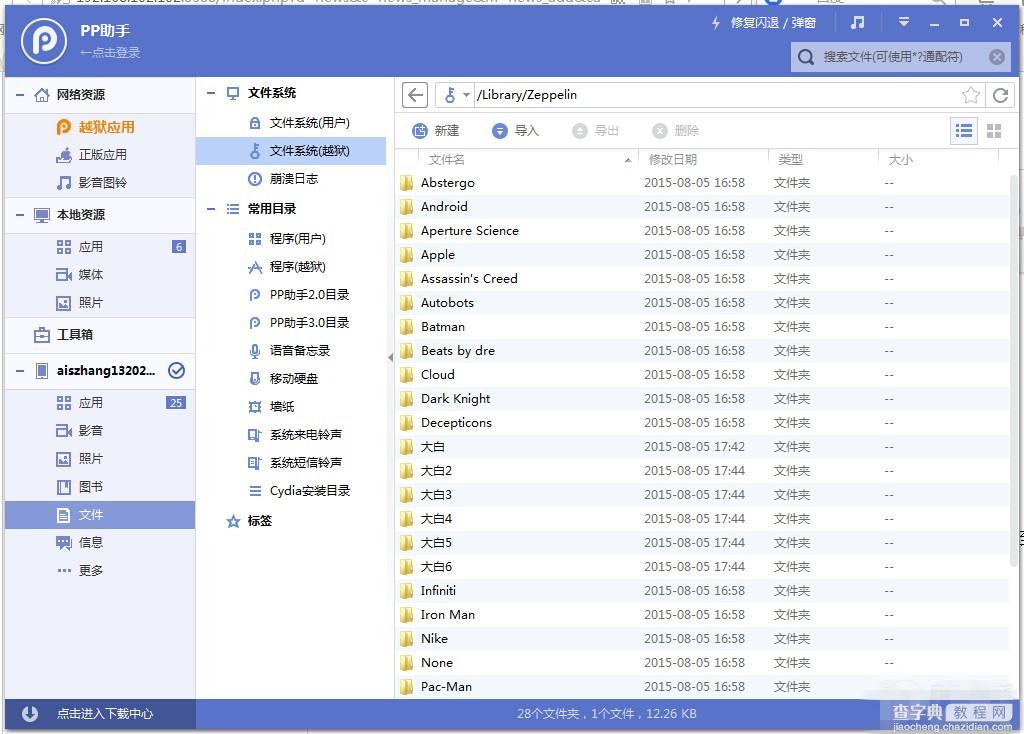
Task: Click the 新建 new button
Action: click(436, 131)
